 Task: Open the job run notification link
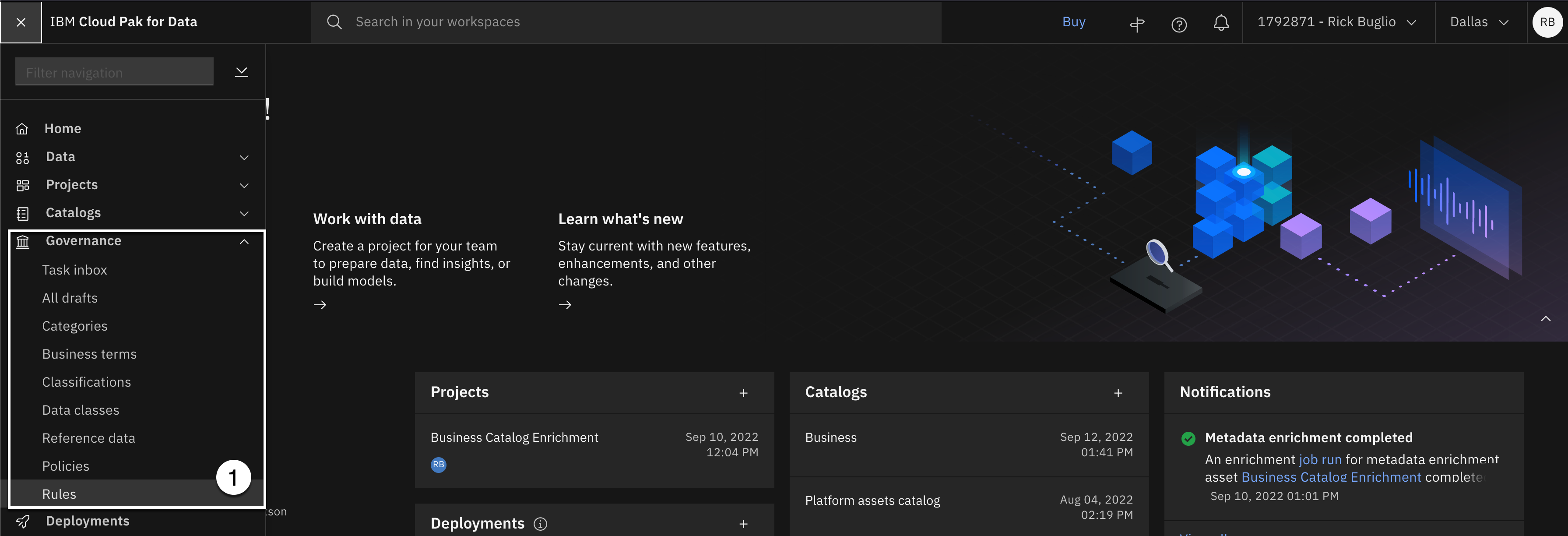[1320, 460]
